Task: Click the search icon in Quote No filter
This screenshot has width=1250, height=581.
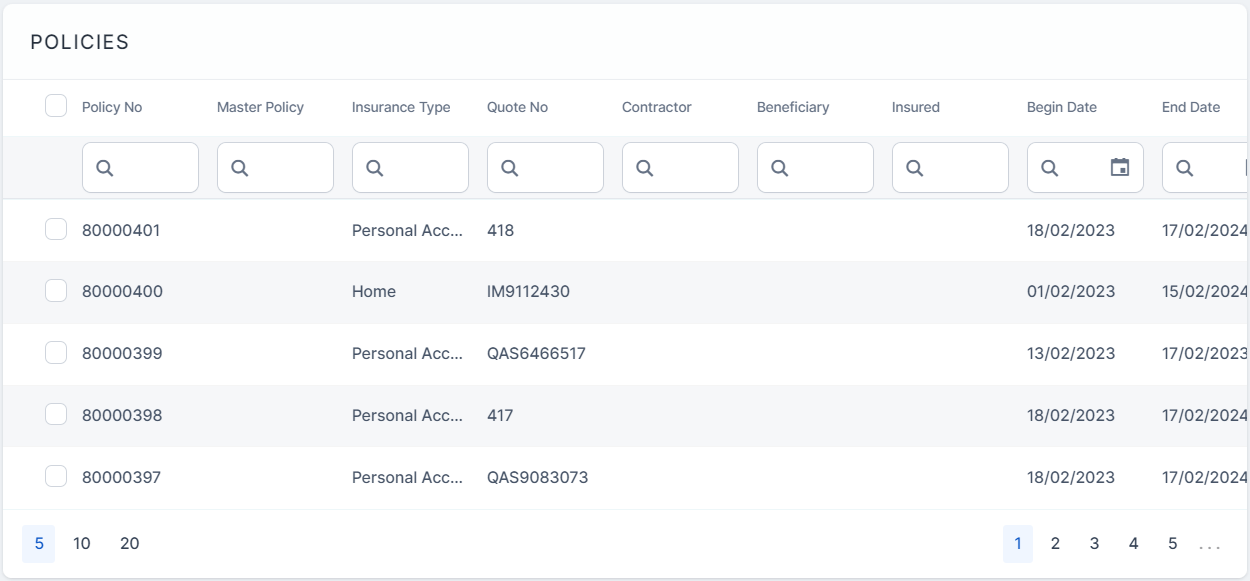Action: [x=510, y=168]
